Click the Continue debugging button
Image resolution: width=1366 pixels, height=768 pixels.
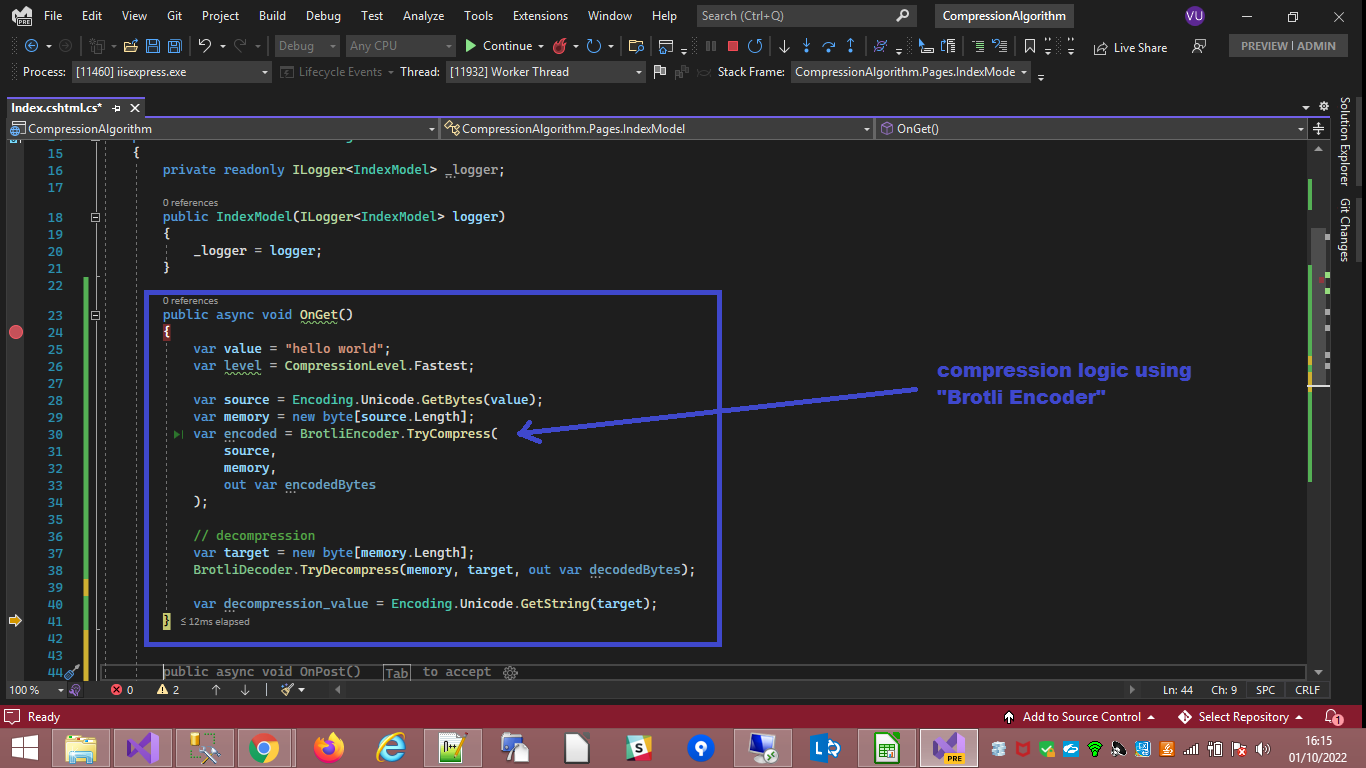coord(499,46)
